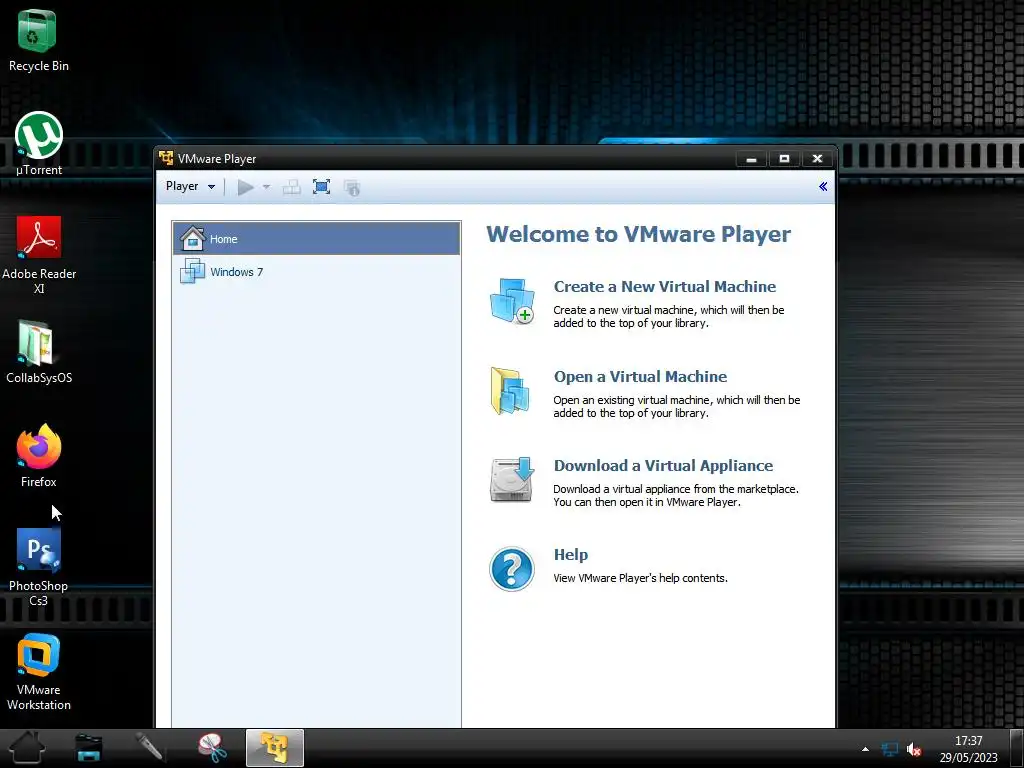Select the Windows 7 virtual machine
1024x768 pixels.
point(317,272)
